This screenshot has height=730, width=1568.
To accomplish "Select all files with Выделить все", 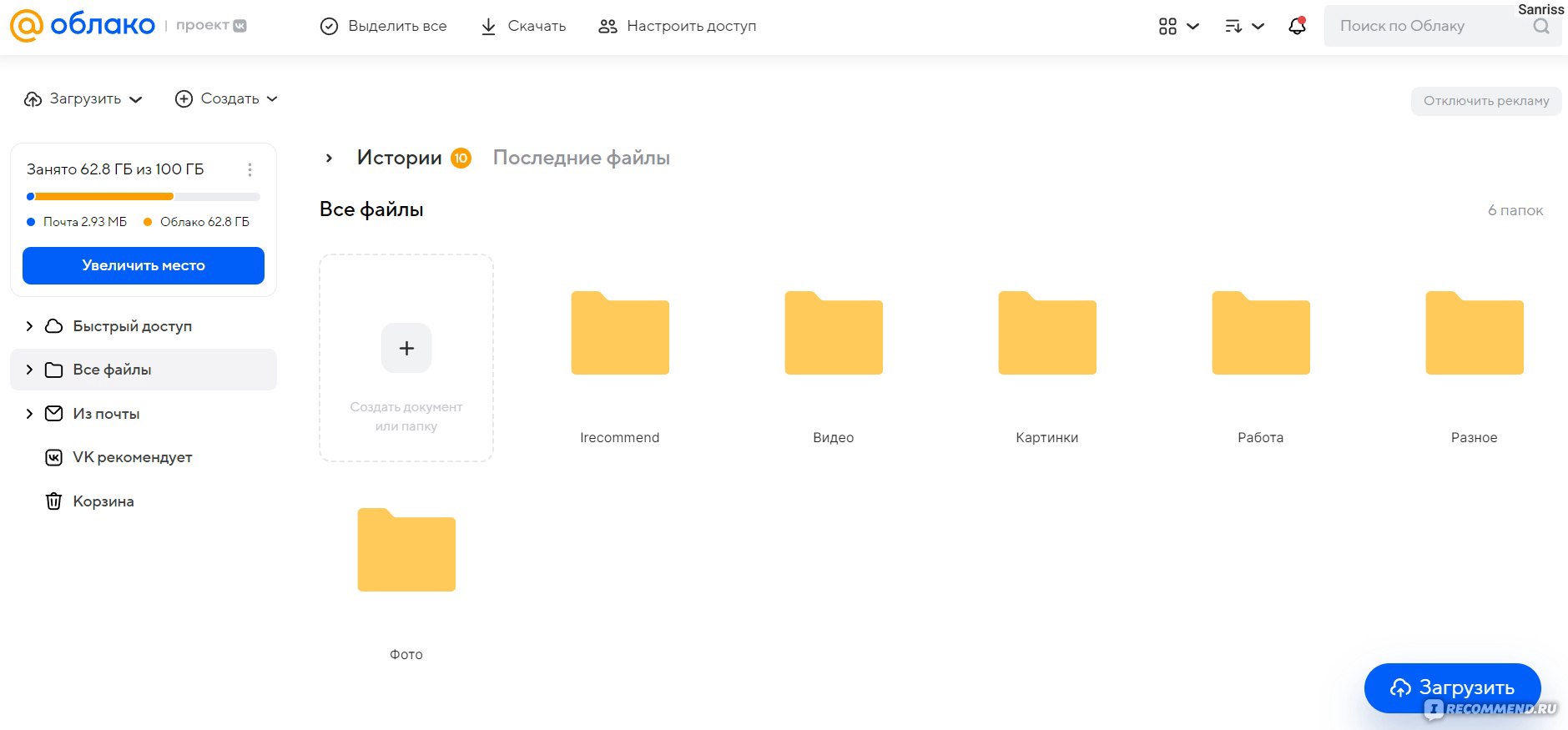I will coord(384,26).
